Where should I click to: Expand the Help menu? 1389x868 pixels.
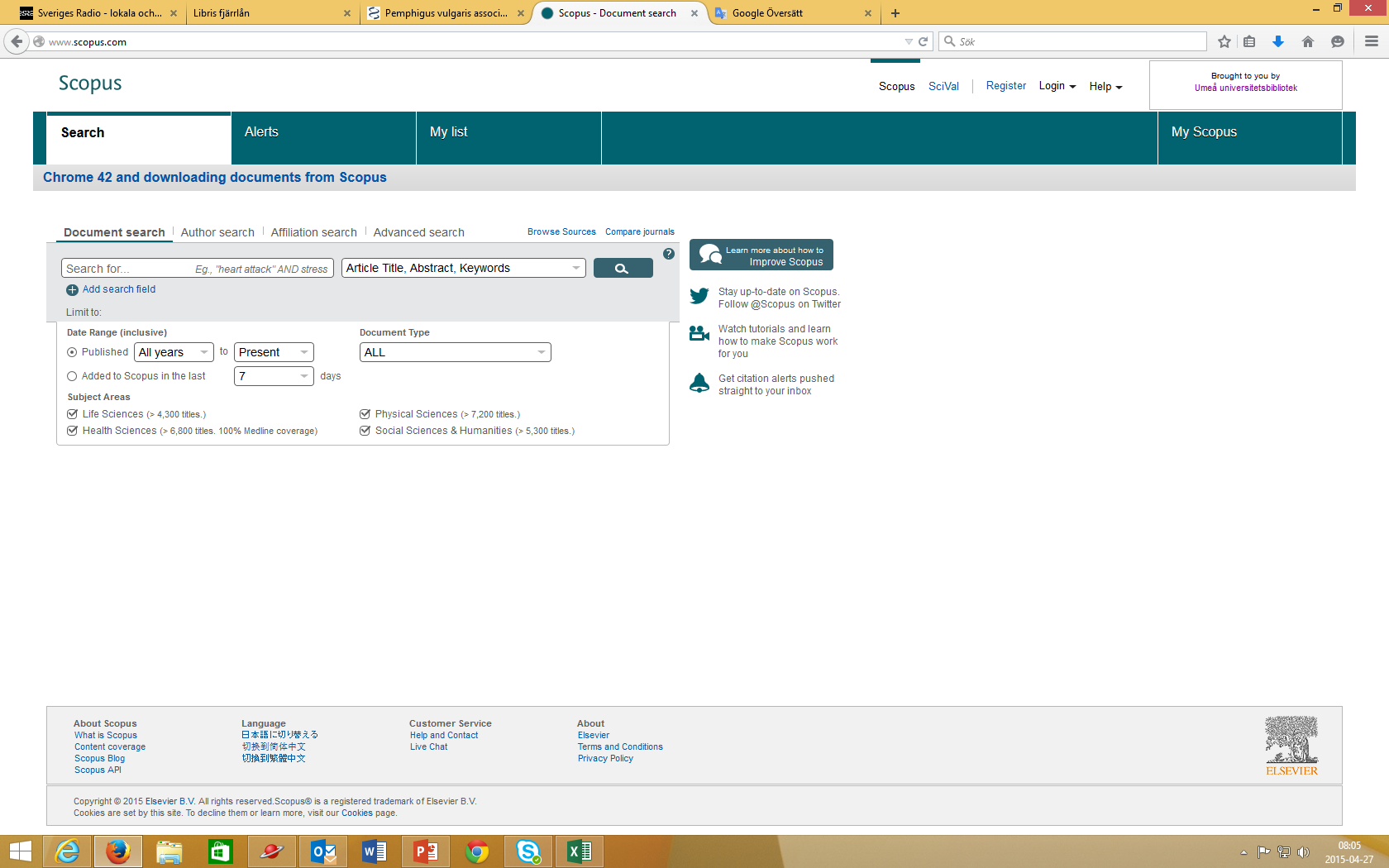coord(1105,86)
